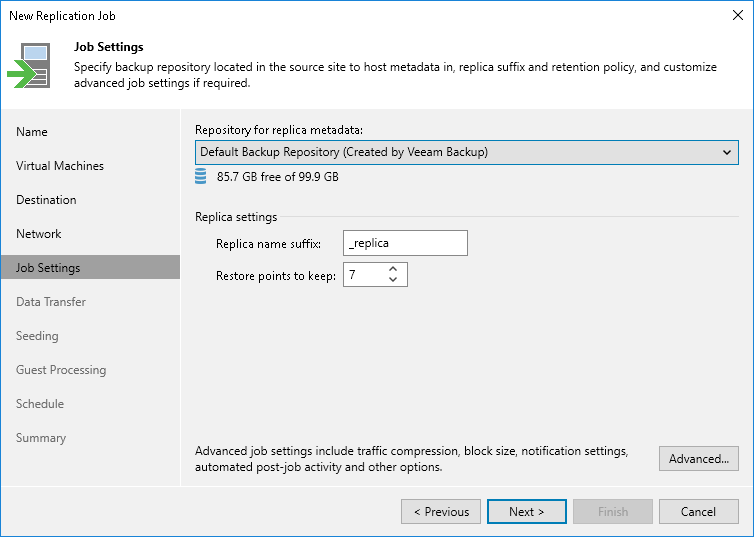This screenshot has width=754, height=537.
Task: Click the replication job wizard header icon
Action: (31, 65)
